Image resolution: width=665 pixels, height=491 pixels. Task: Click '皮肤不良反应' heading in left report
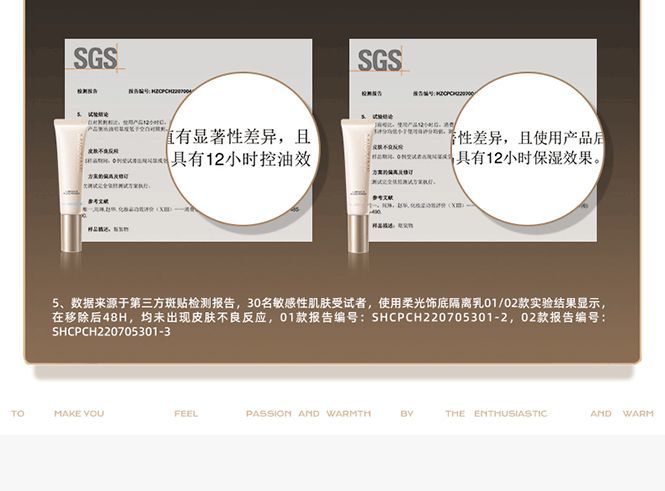(103, 151)
